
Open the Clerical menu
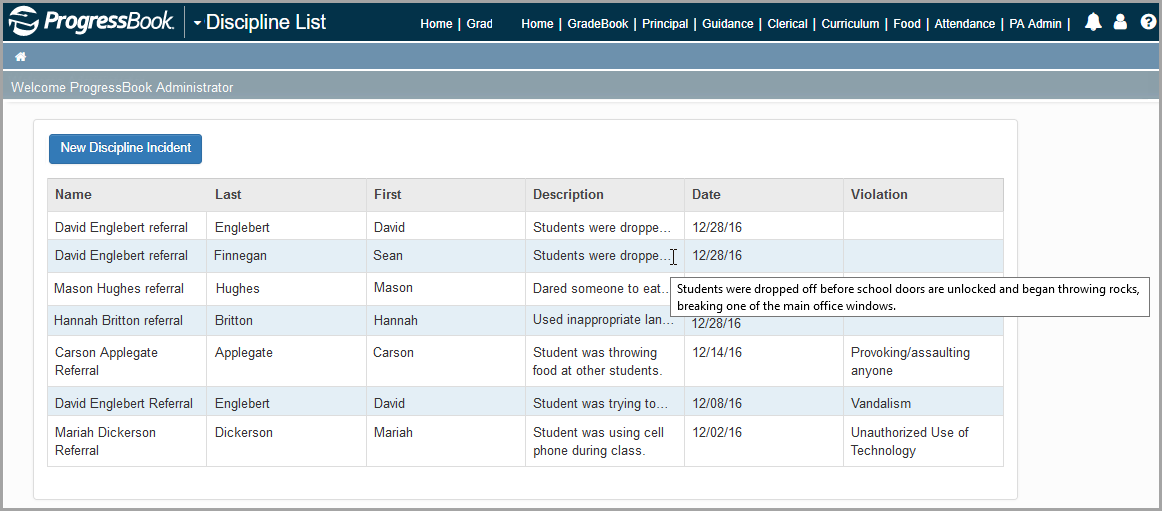pyautogui.click(x=788, y=24)
